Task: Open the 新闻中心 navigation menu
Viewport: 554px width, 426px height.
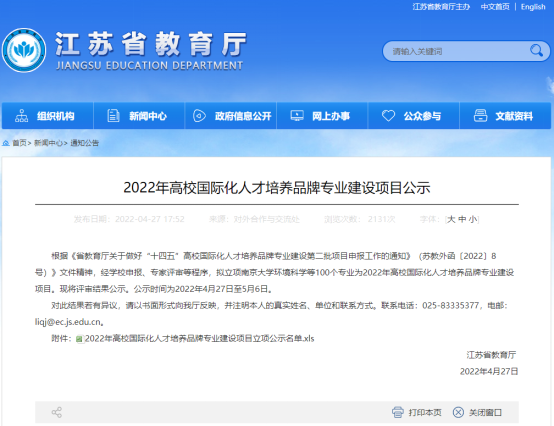Action: (x=139, y=116)
